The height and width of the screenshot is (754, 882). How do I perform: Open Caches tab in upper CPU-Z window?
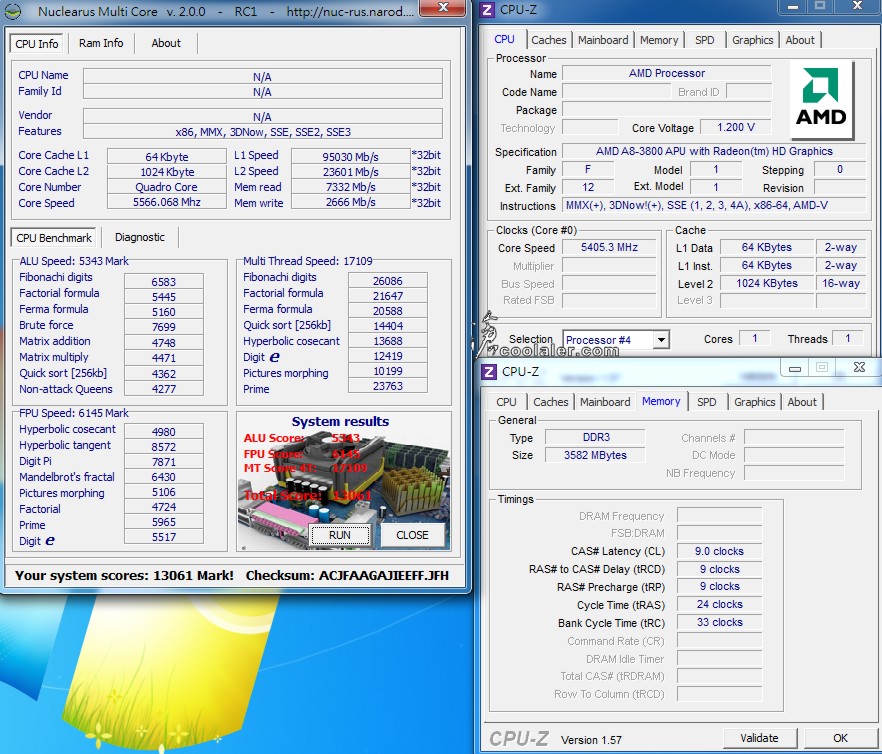click(549, 40)
